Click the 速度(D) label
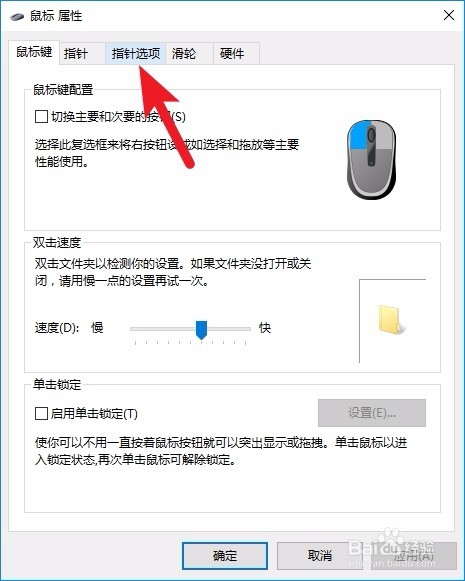The height and width of the screenshot is (581, 465). pyautogui.click(x=57, y=328)
